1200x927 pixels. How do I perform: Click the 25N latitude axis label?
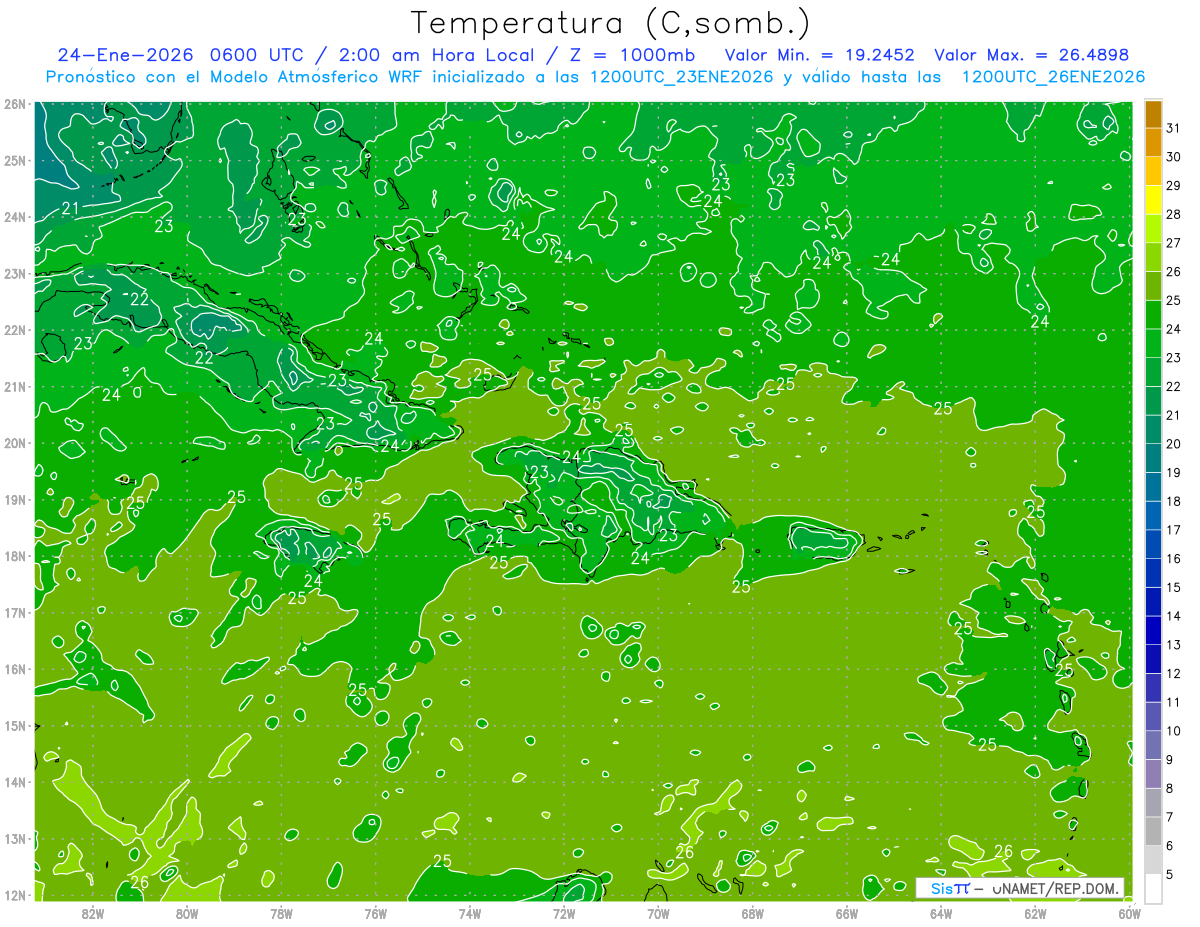click(14, 160)
